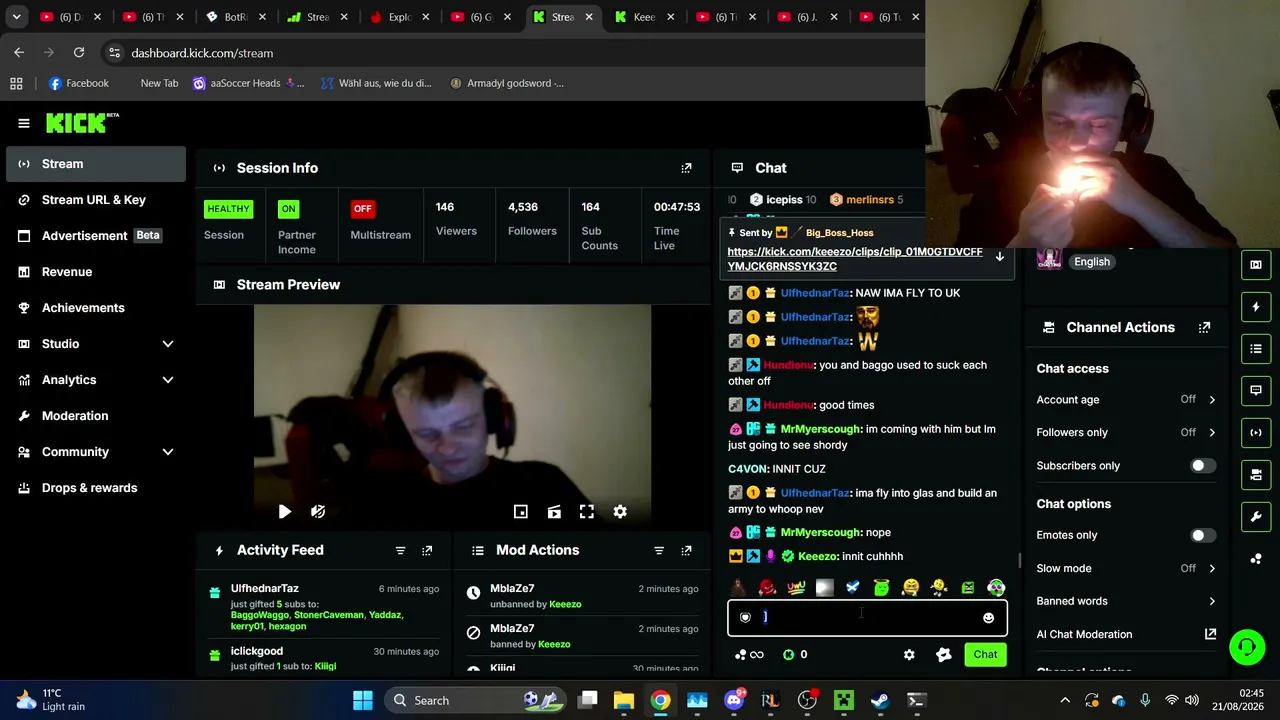This screenshot has width=1280, height=720.
Task: Open UlfhednarTaz profile in Activity Feed
Action: click(x=264, y=589)
